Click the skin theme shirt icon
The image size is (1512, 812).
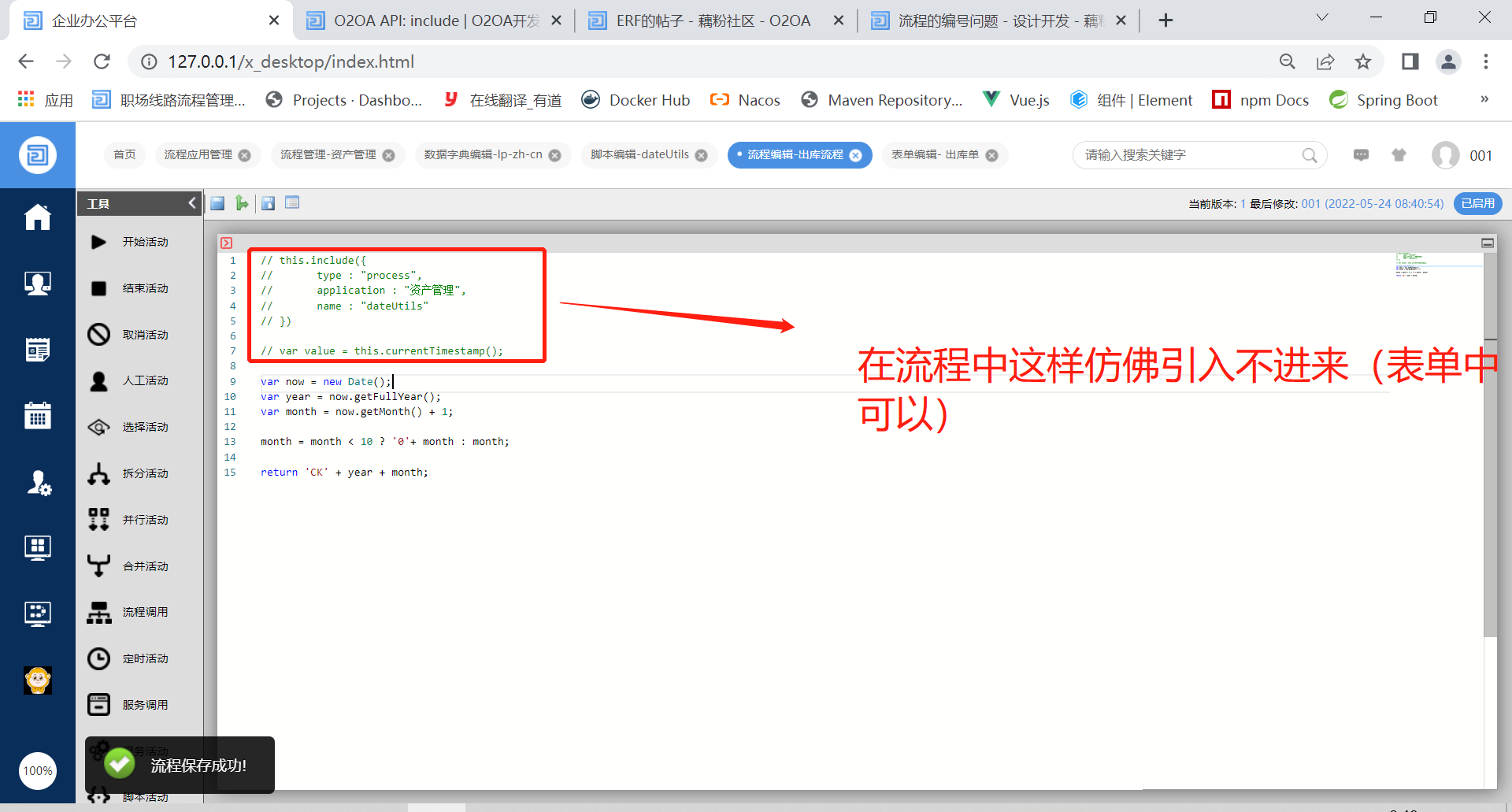[1399, 155]
